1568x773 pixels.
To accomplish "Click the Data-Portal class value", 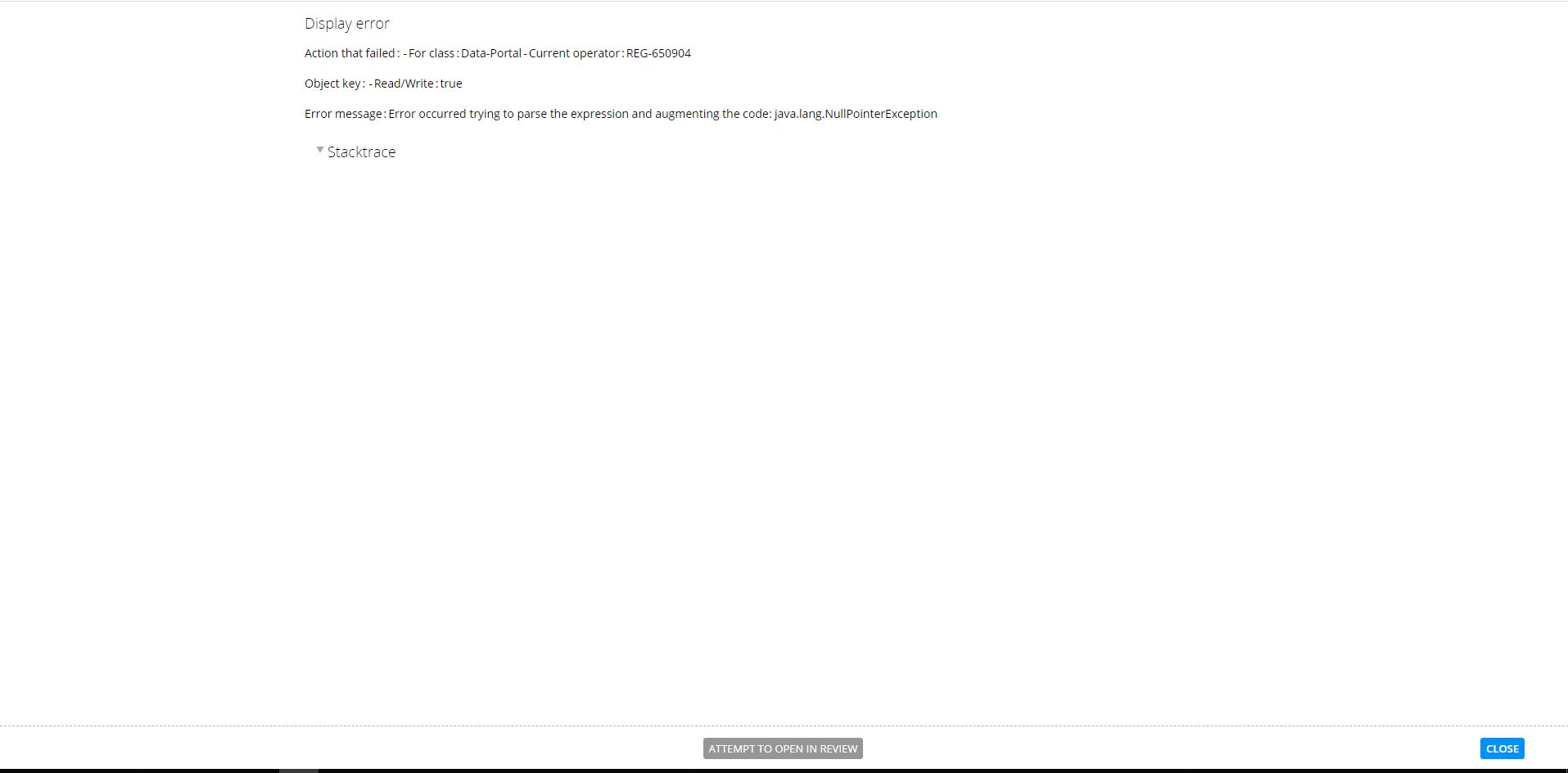I will pos(491,53).
